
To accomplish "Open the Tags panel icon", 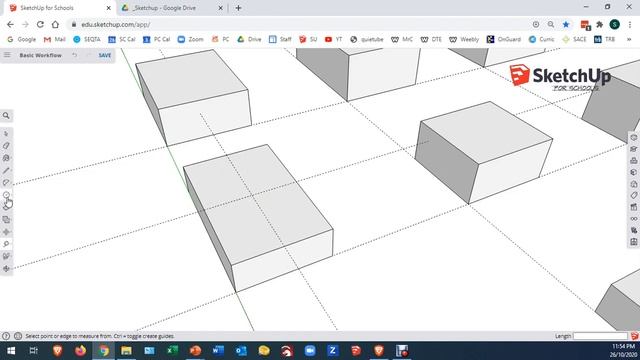I will [x=633, y=196].
